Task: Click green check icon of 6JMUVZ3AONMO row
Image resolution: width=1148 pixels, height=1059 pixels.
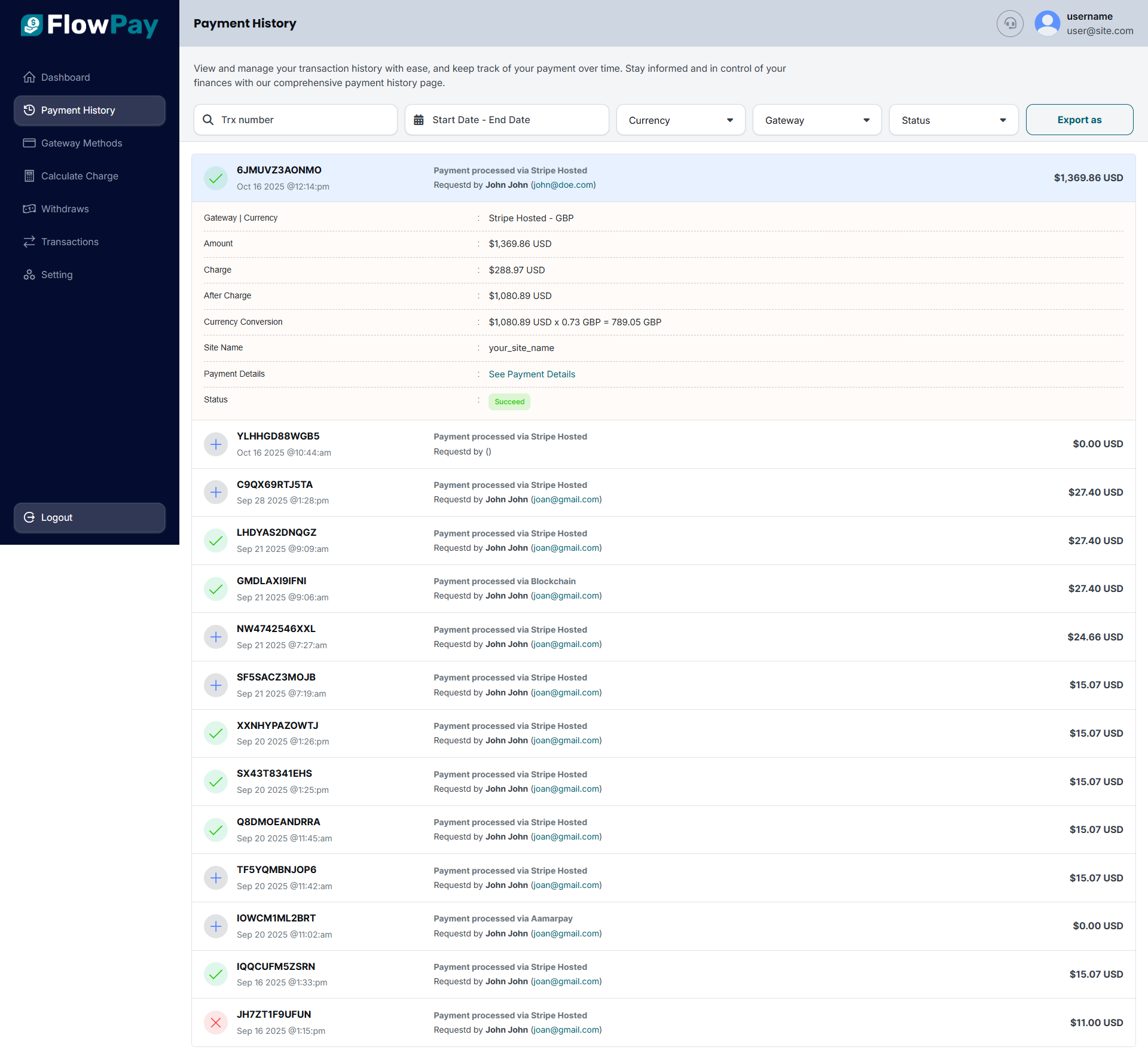Action: (216, 178)
